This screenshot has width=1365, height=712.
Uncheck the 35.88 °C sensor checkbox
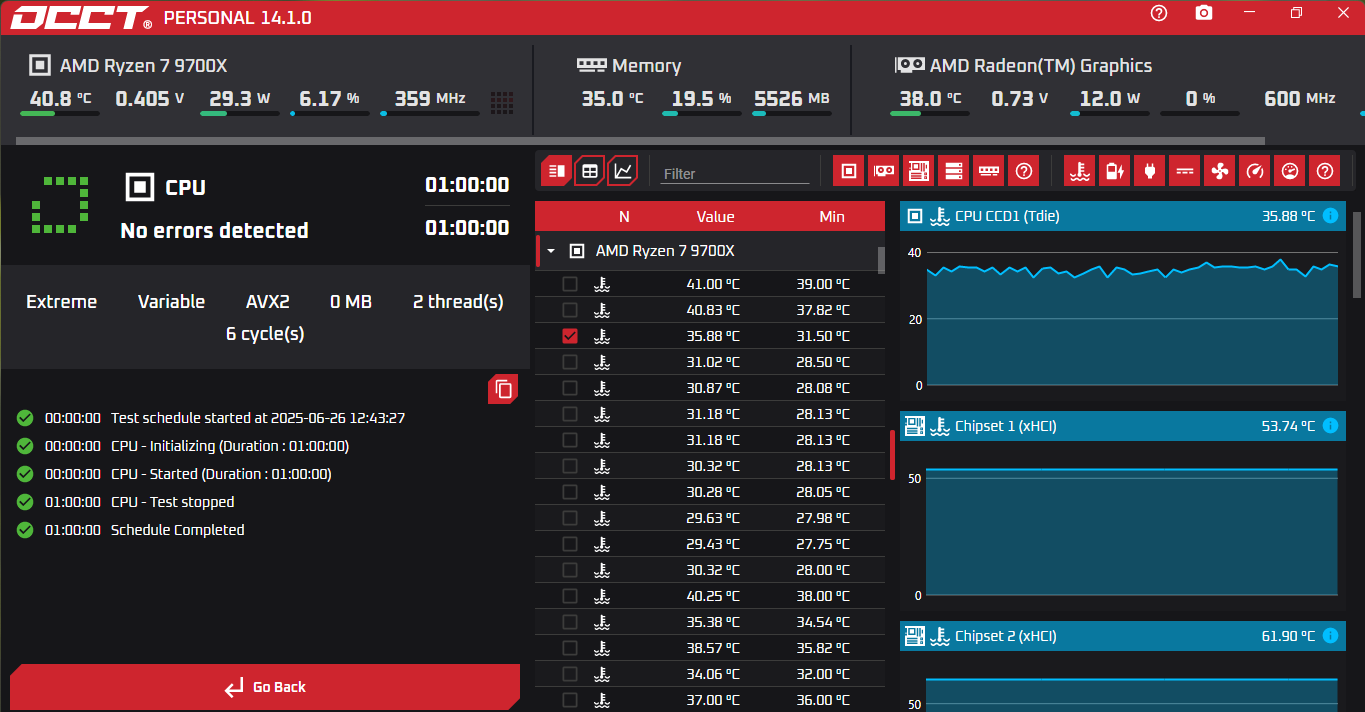point(570,336)
